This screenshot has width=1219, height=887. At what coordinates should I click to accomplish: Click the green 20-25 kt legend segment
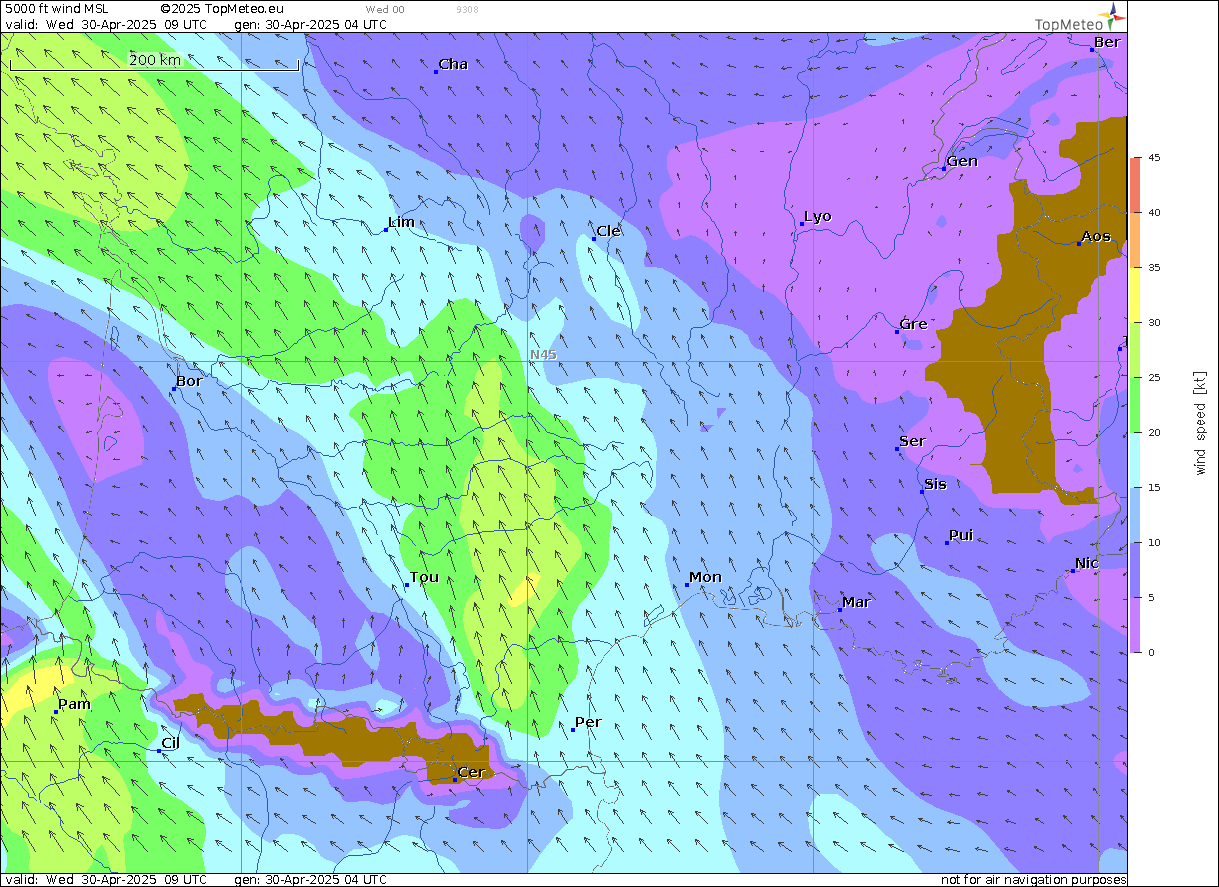click(x=1136, y=405)
